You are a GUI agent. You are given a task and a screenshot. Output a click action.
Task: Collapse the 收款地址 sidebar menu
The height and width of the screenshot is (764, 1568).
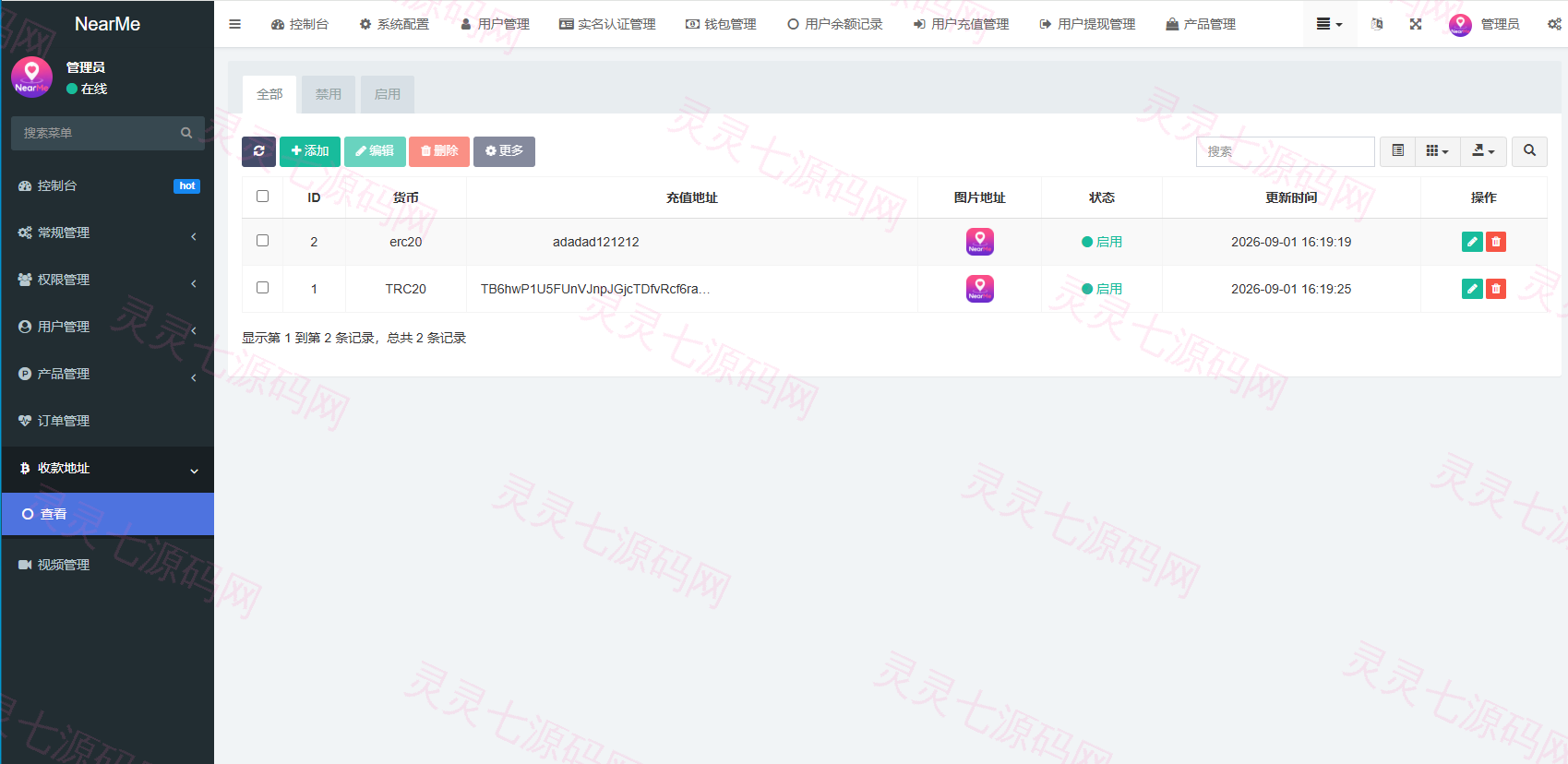point(107,468)
